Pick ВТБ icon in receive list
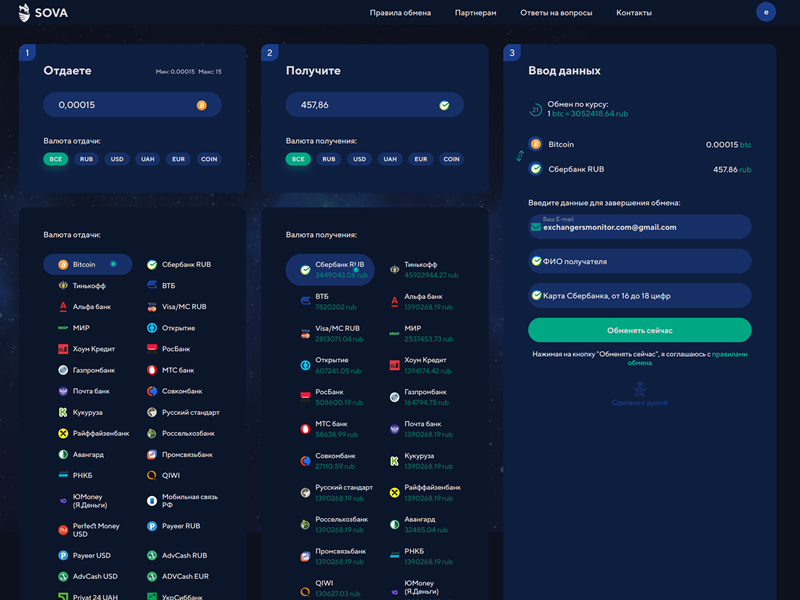 click(305, 301)
